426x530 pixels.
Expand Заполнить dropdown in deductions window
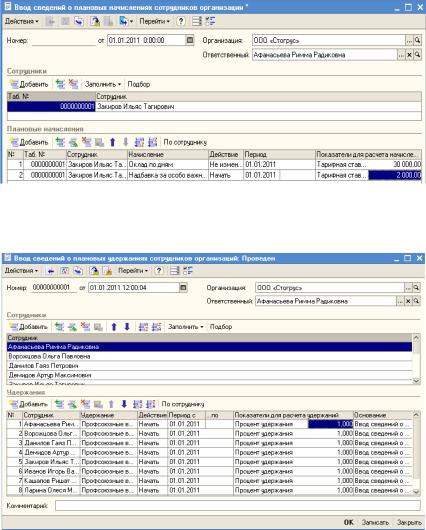click(x=186, y=327)
